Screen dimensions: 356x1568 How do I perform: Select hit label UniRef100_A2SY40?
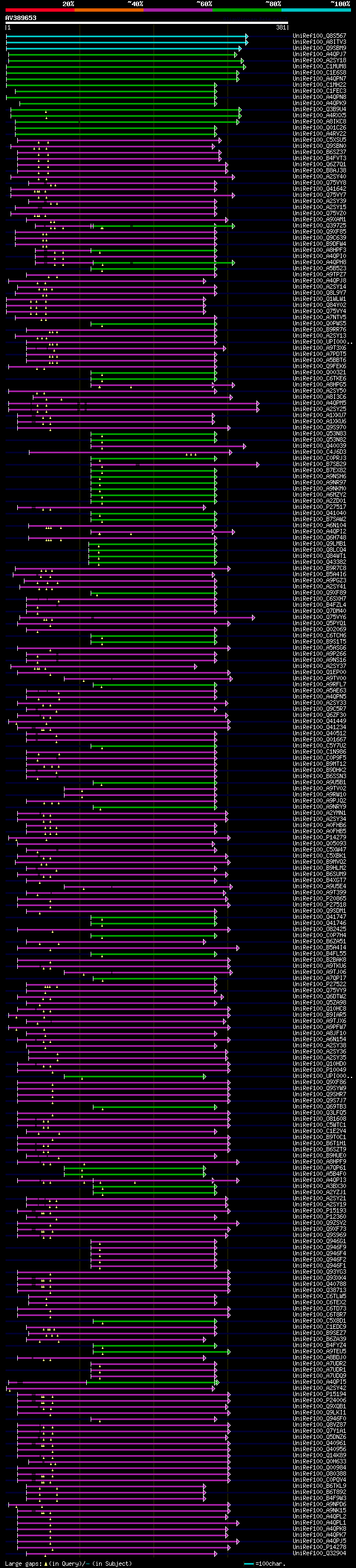click(319, 176)
